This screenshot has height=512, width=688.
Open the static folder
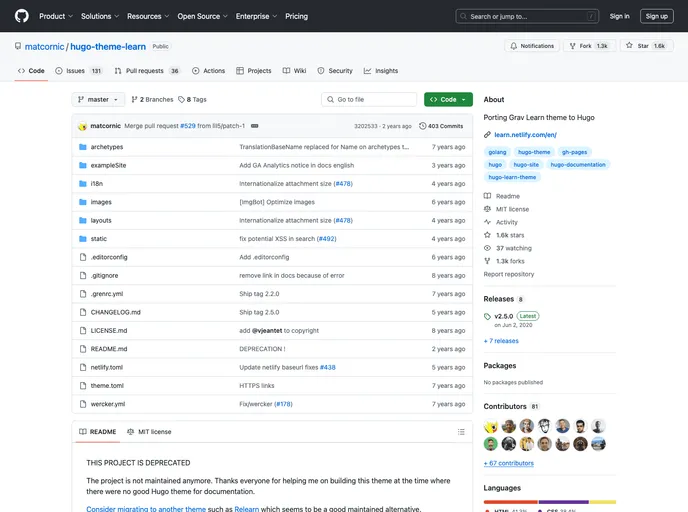[x=99, y=239]
